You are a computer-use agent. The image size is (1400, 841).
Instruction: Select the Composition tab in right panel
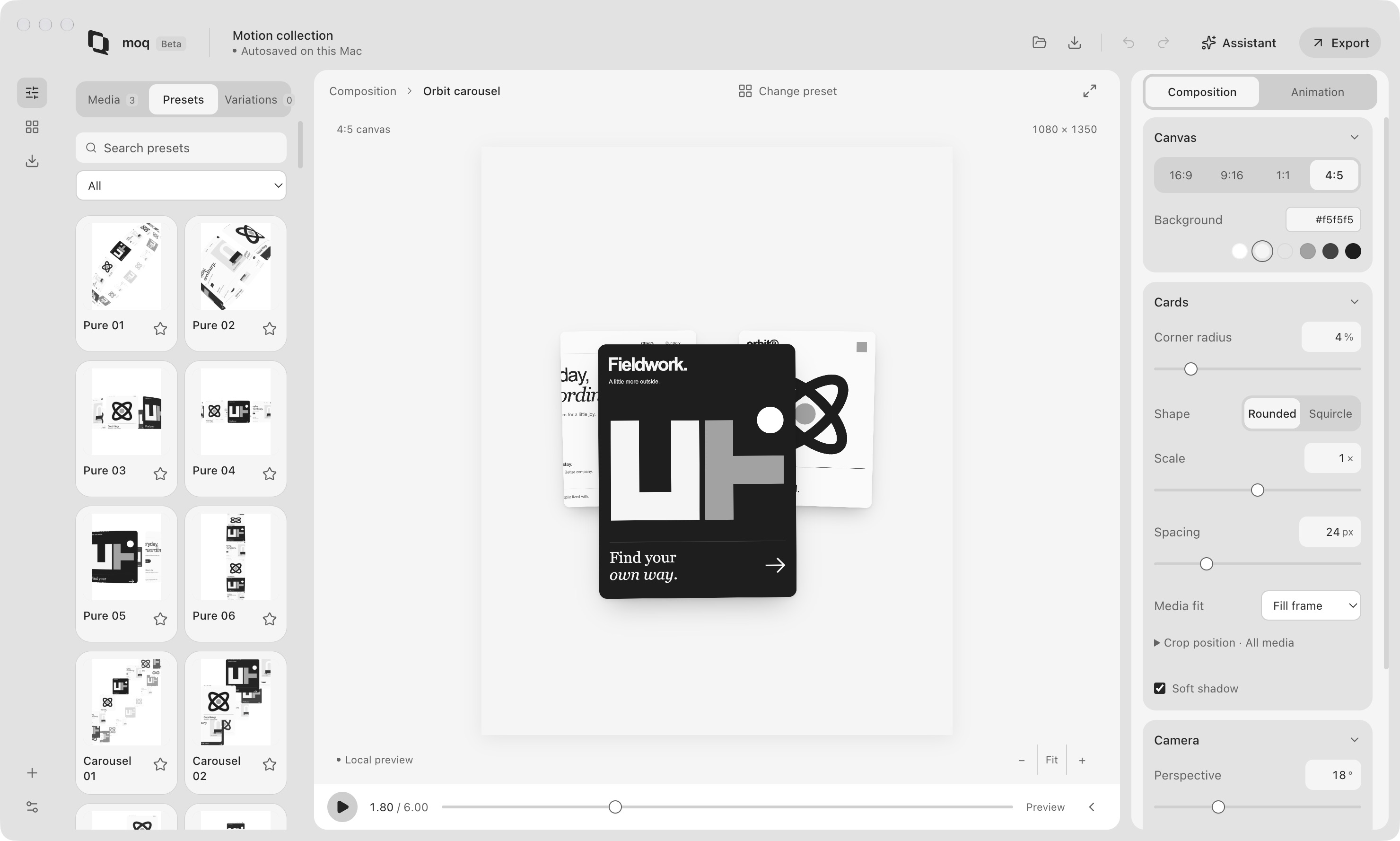[1202, 92]
